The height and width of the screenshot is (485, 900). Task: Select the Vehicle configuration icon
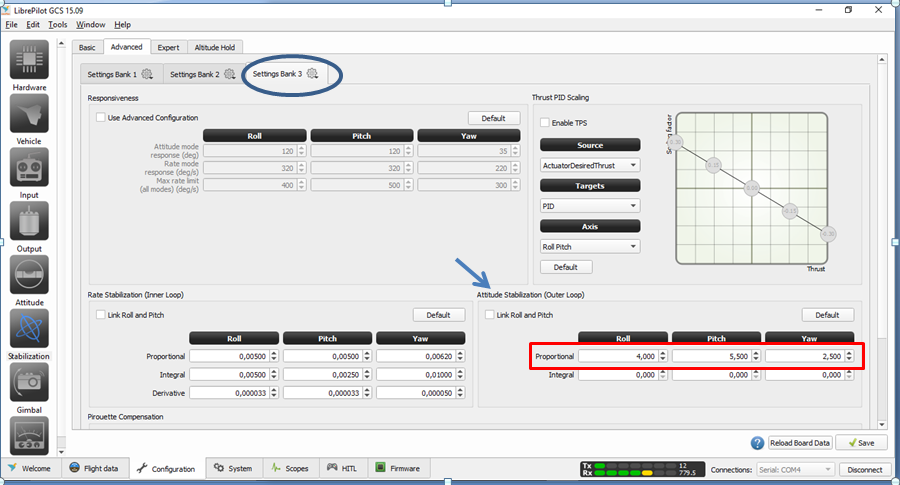pos(29,115)
